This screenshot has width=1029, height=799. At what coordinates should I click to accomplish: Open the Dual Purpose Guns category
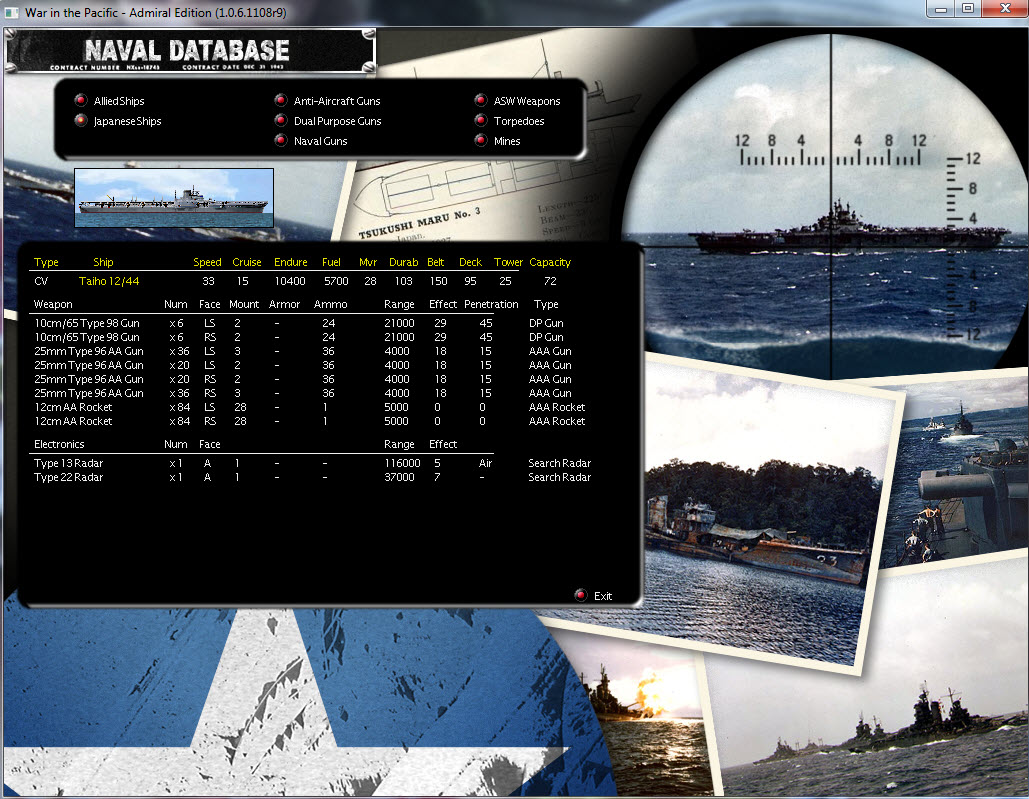point(337,121)
